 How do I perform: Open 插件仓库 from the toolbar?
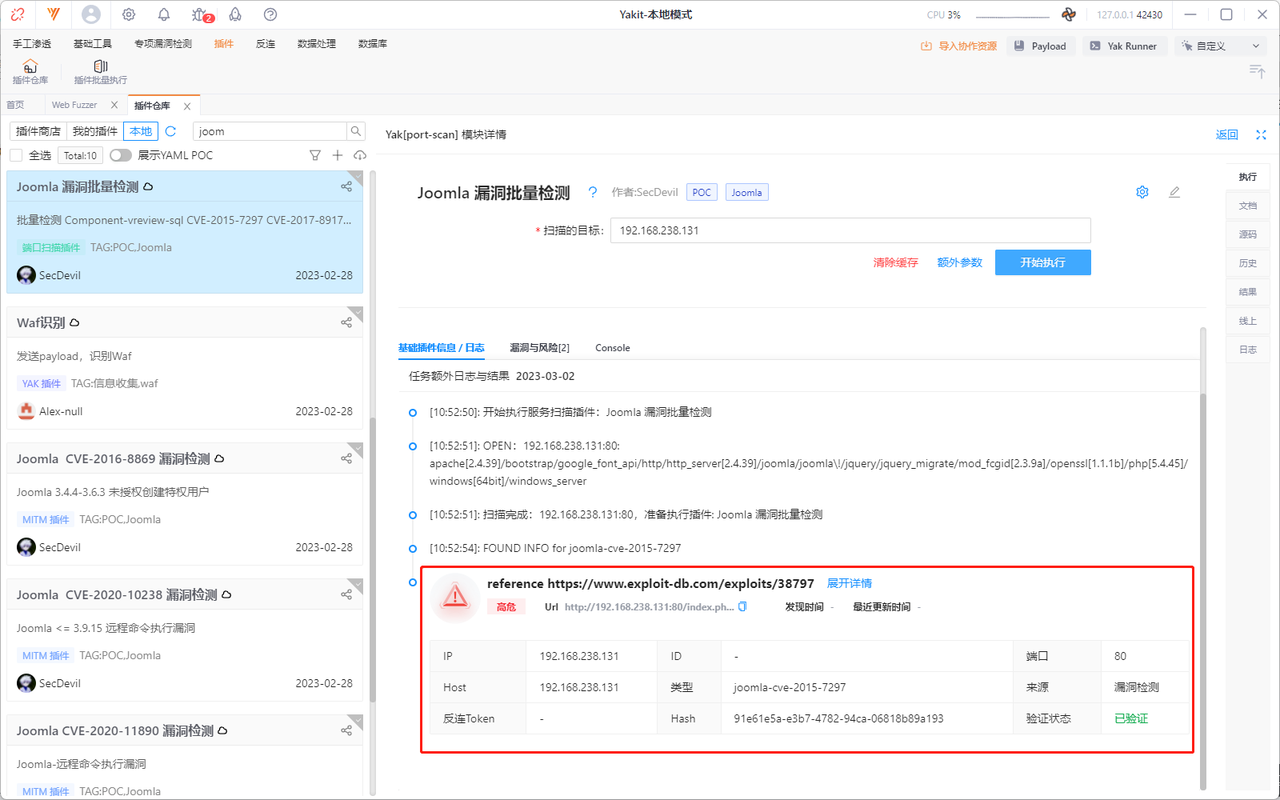30,72
